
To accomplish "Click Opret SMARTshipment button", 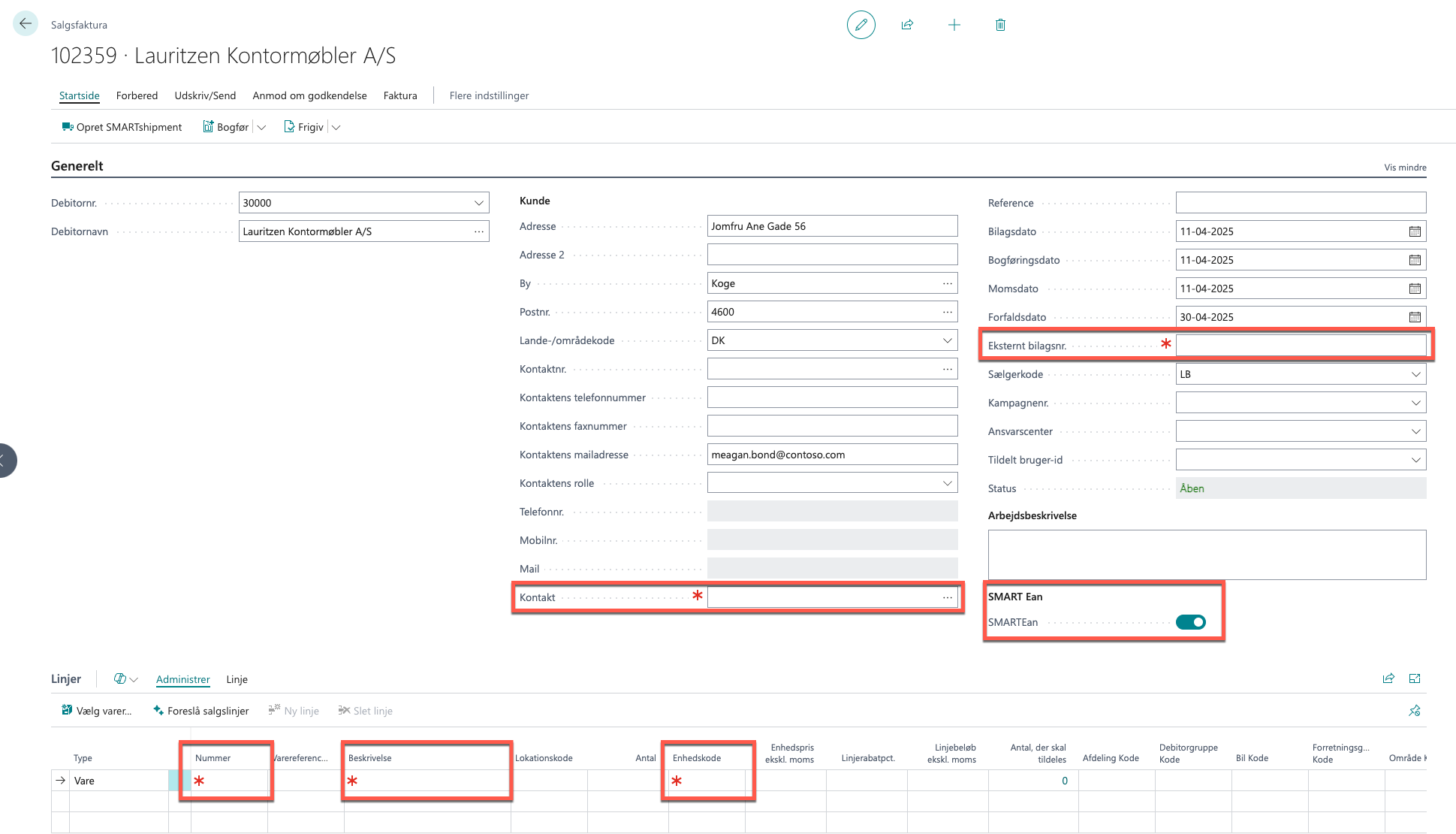I will [x=122, y=127].
